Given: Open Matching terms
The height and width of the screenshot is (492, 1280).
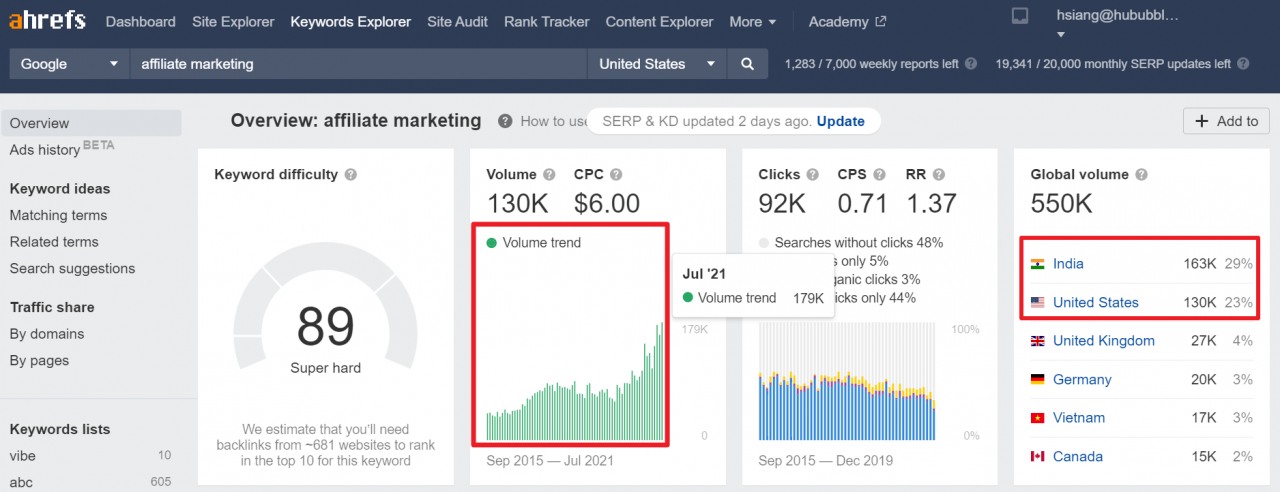Looking at the screenshot, I should 58,215.
